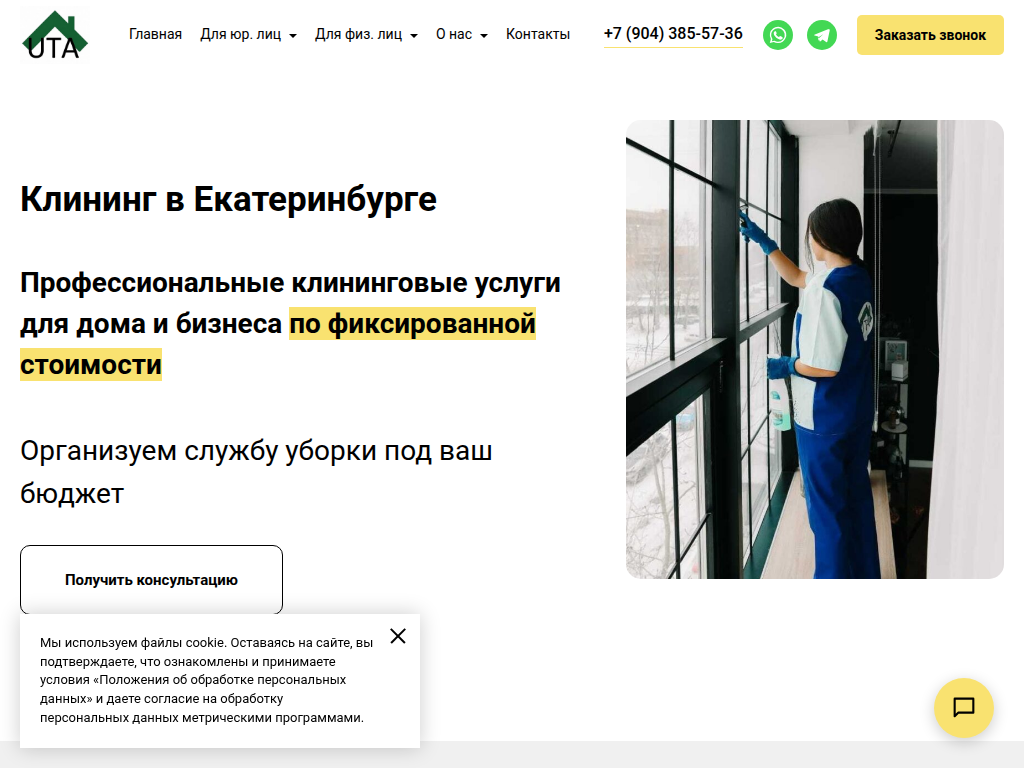Viewport: 1024px width, 768px height.
Task: Call the +7 (904) 385-57-36 number
Action: tap(673, 34)
